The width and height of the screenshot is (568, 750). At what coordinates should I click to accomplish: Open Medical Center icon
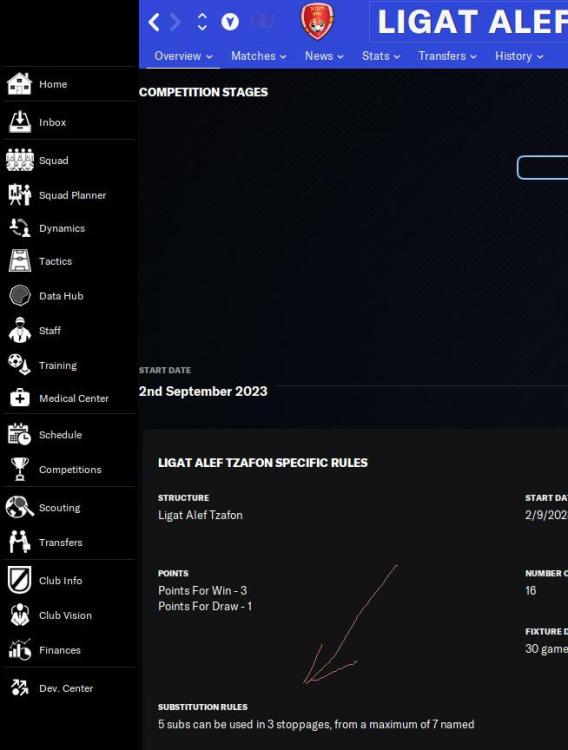coord(20,398)
